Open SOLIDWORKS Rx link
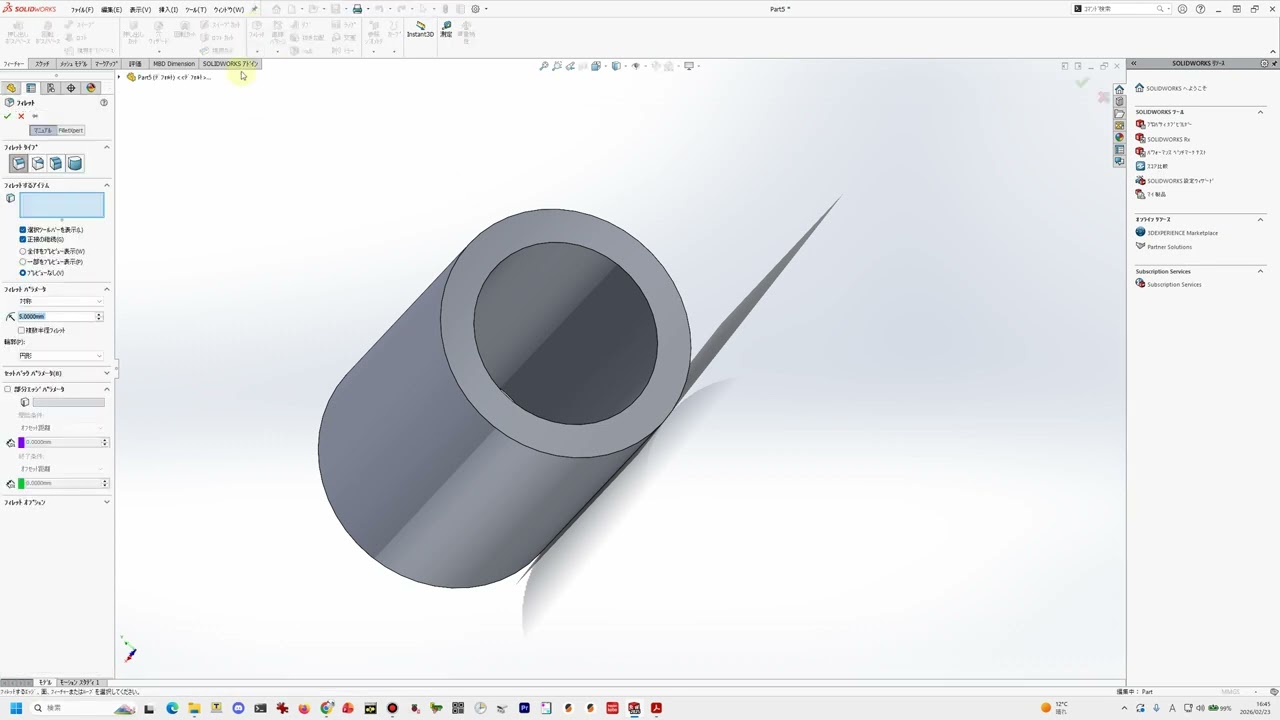Viewport: 1280px width, 720px height. [x=1168, y=139]
